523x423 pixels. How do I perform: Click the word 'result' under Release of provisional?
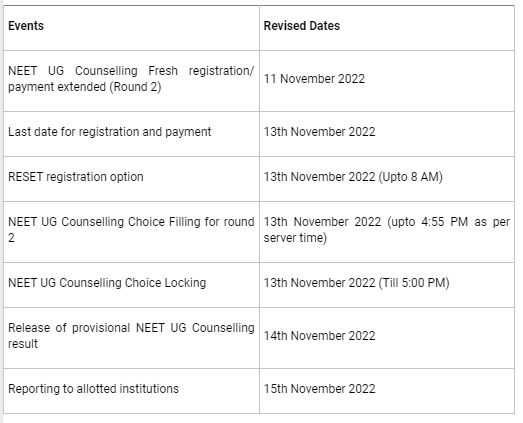click(x=23, y=344)
